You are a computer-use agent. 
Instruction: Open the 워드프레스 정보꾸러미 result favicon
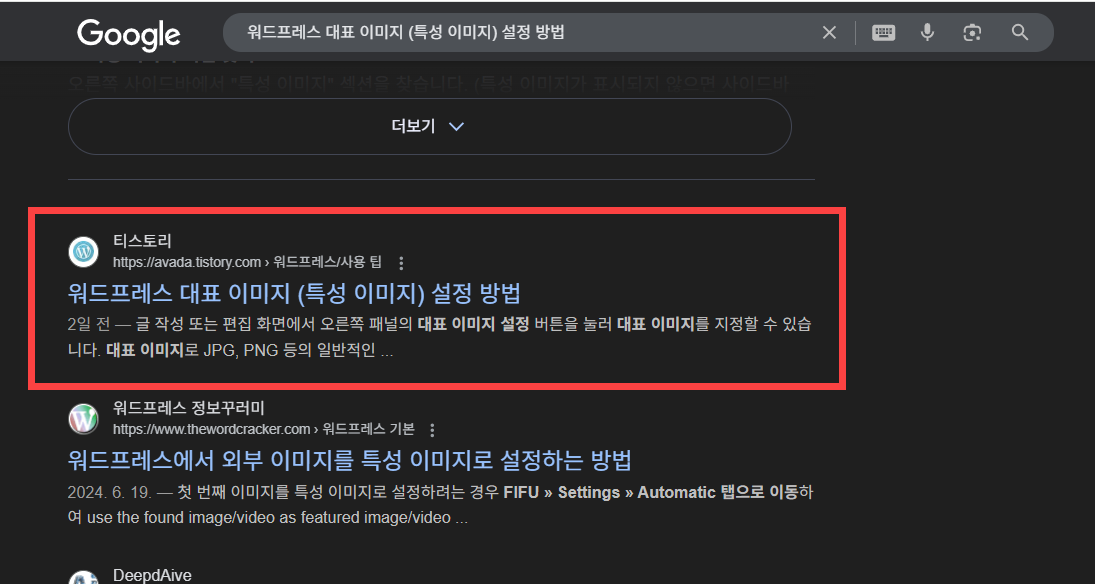(84, 418)
